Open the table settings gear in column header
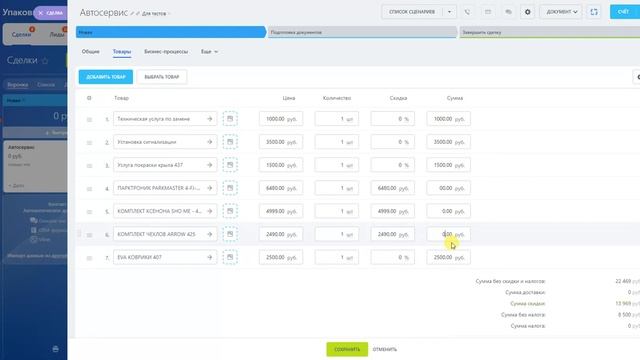The height and width of the screenshot is (360, 640). click(89, 98)
